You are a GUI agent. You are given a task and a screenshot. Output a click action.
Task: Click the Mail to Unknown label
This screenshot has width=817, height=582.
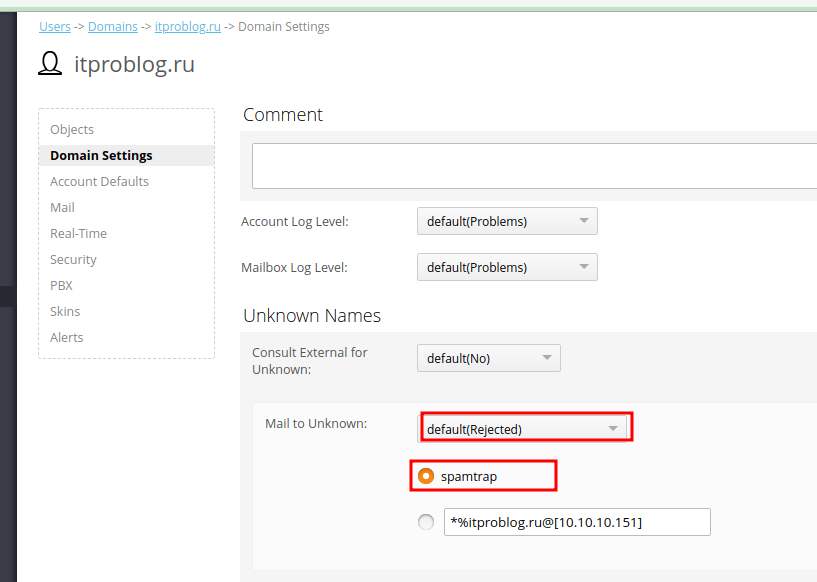coord(316,424)
